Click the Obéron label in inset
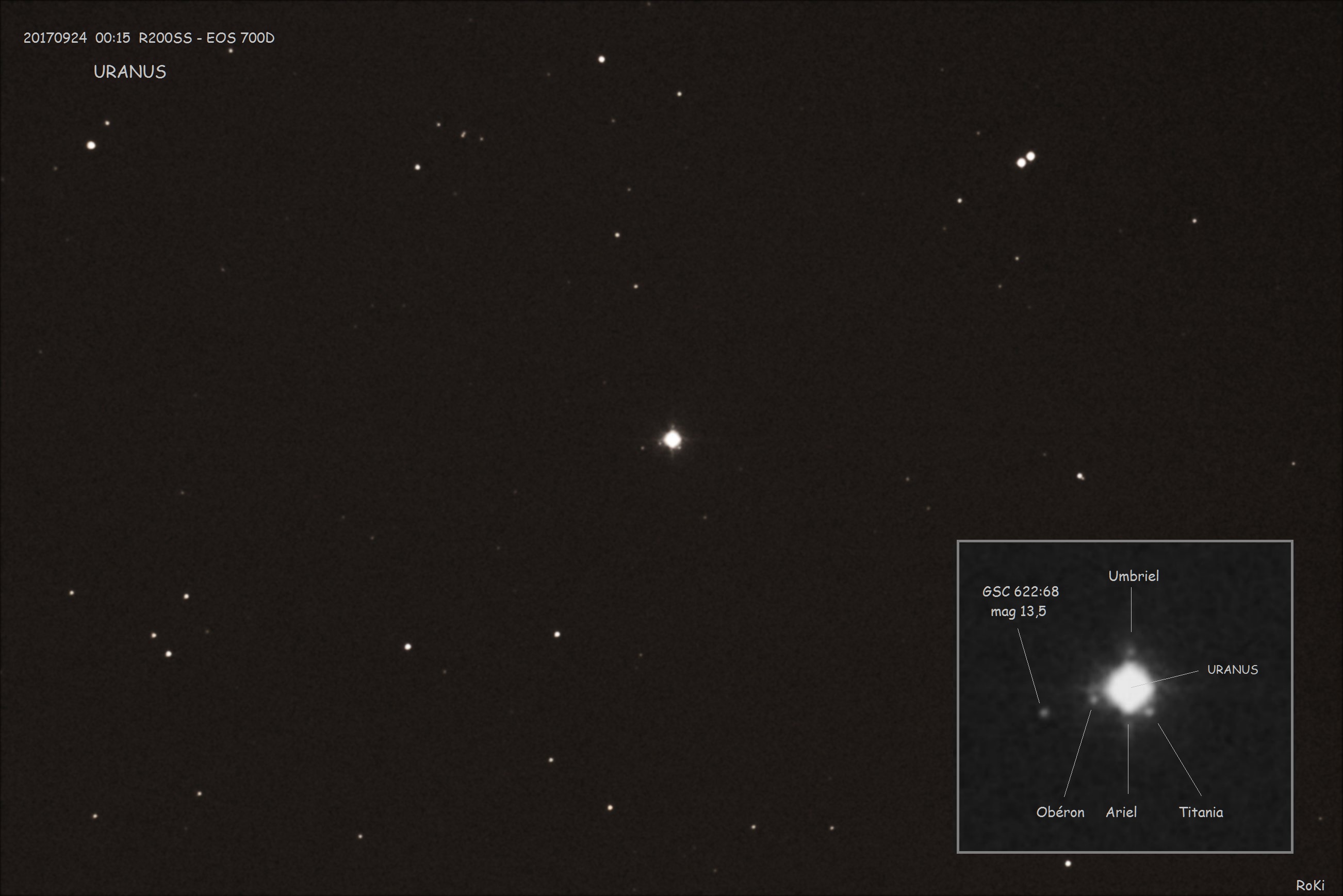This screenshot has width=1343, height=896. coord(1060,812)
